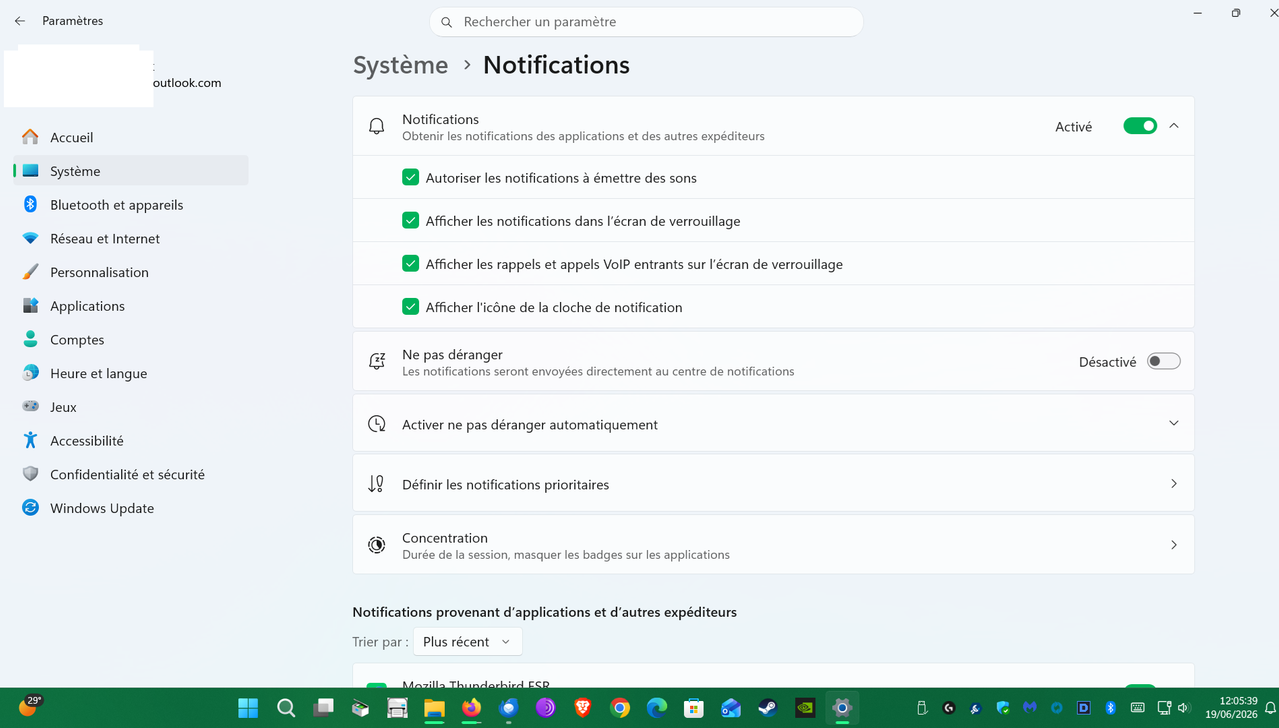Open Thunderbird from the taskbar

coord(508,708)
